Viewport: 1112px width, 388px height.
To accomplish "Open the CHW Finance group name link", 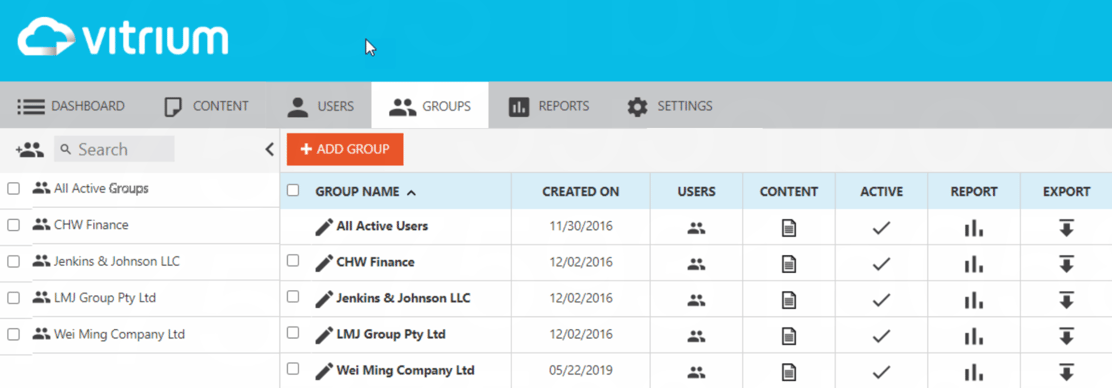I will point(375,262).
